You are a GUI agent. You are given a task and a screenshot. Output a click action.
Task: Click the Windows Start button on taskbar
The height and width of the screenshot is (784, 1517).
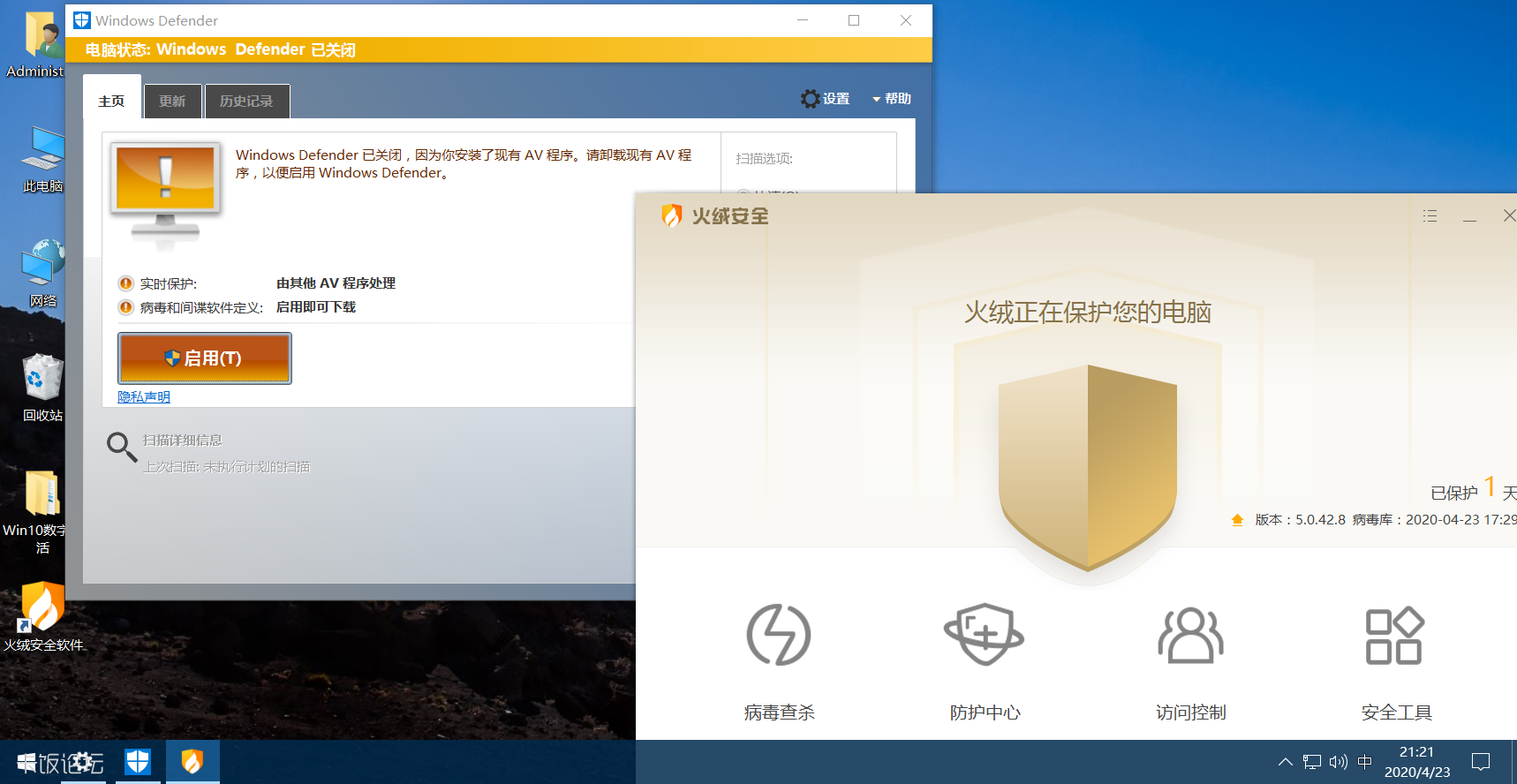click(26, 762)
